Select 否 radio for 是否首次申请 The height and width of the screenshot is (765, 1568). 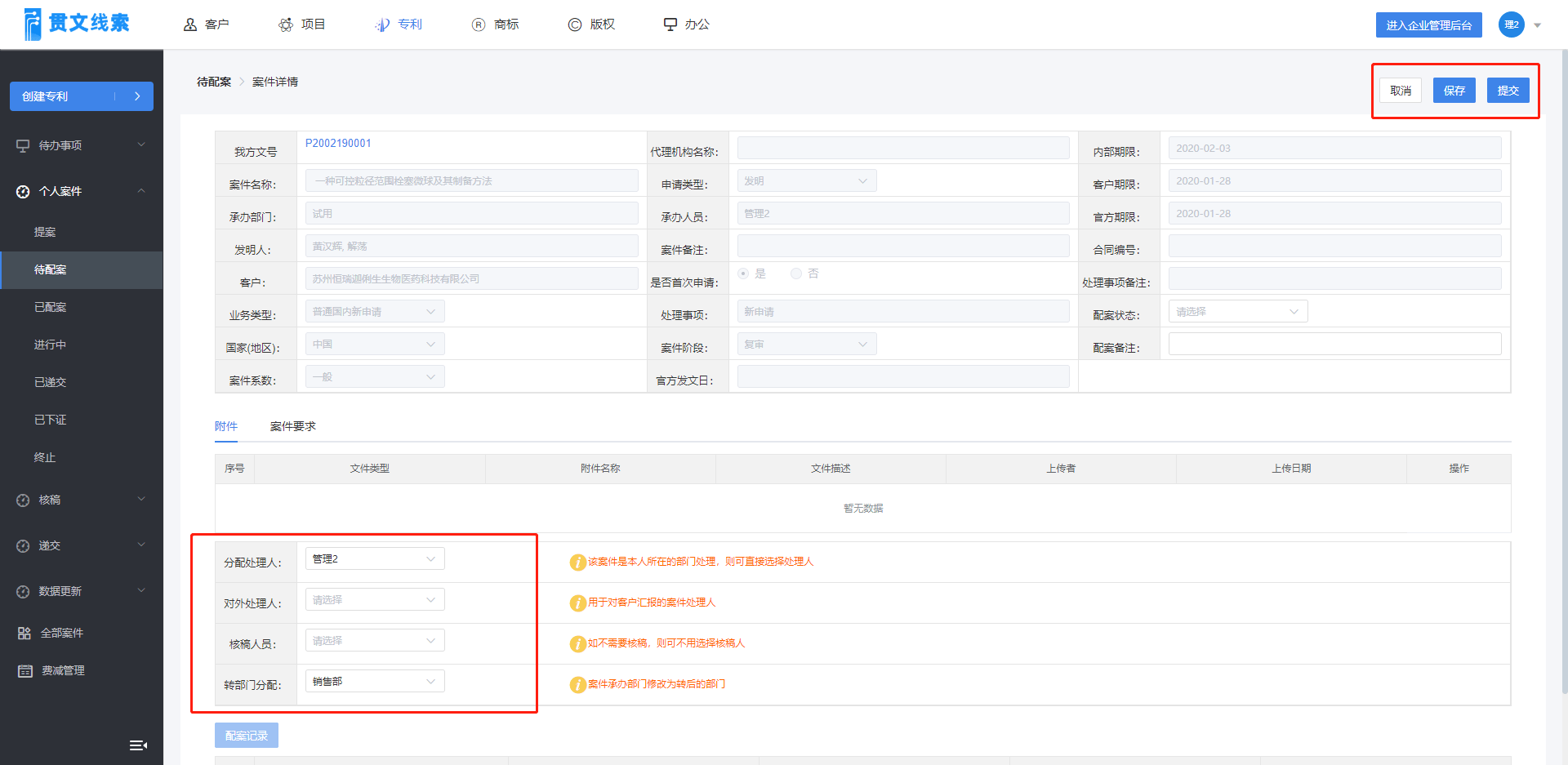click(796, 274)
